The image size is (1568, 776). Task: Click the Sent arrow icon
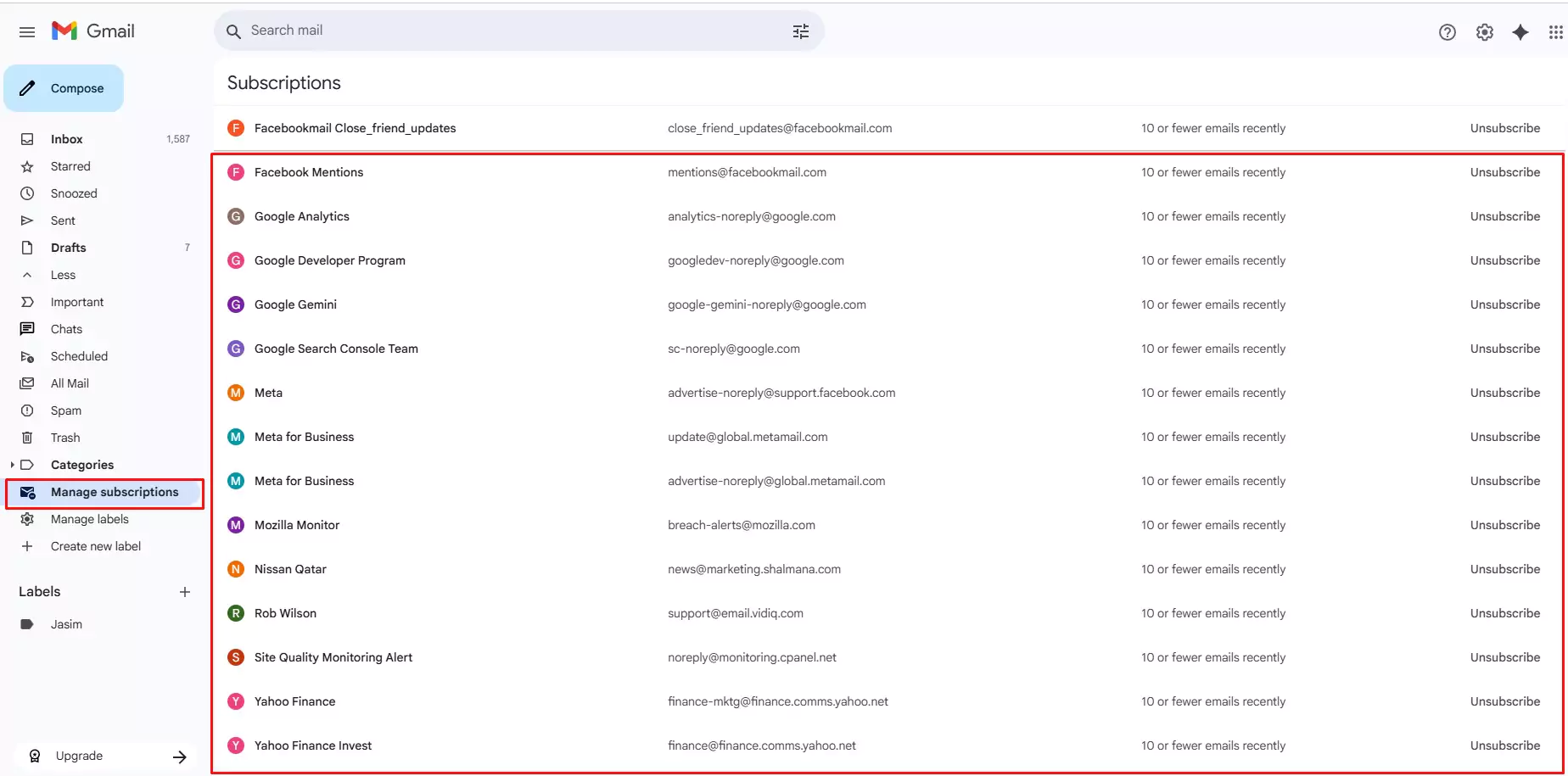click(x=27, y=221)
